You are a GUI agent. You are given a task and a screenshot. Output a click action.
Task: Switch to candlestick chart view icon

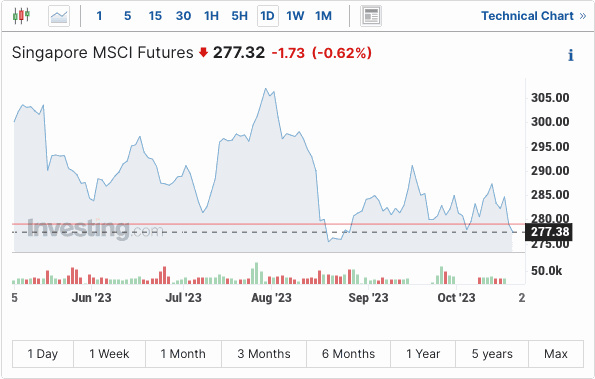tap(21, 16)
